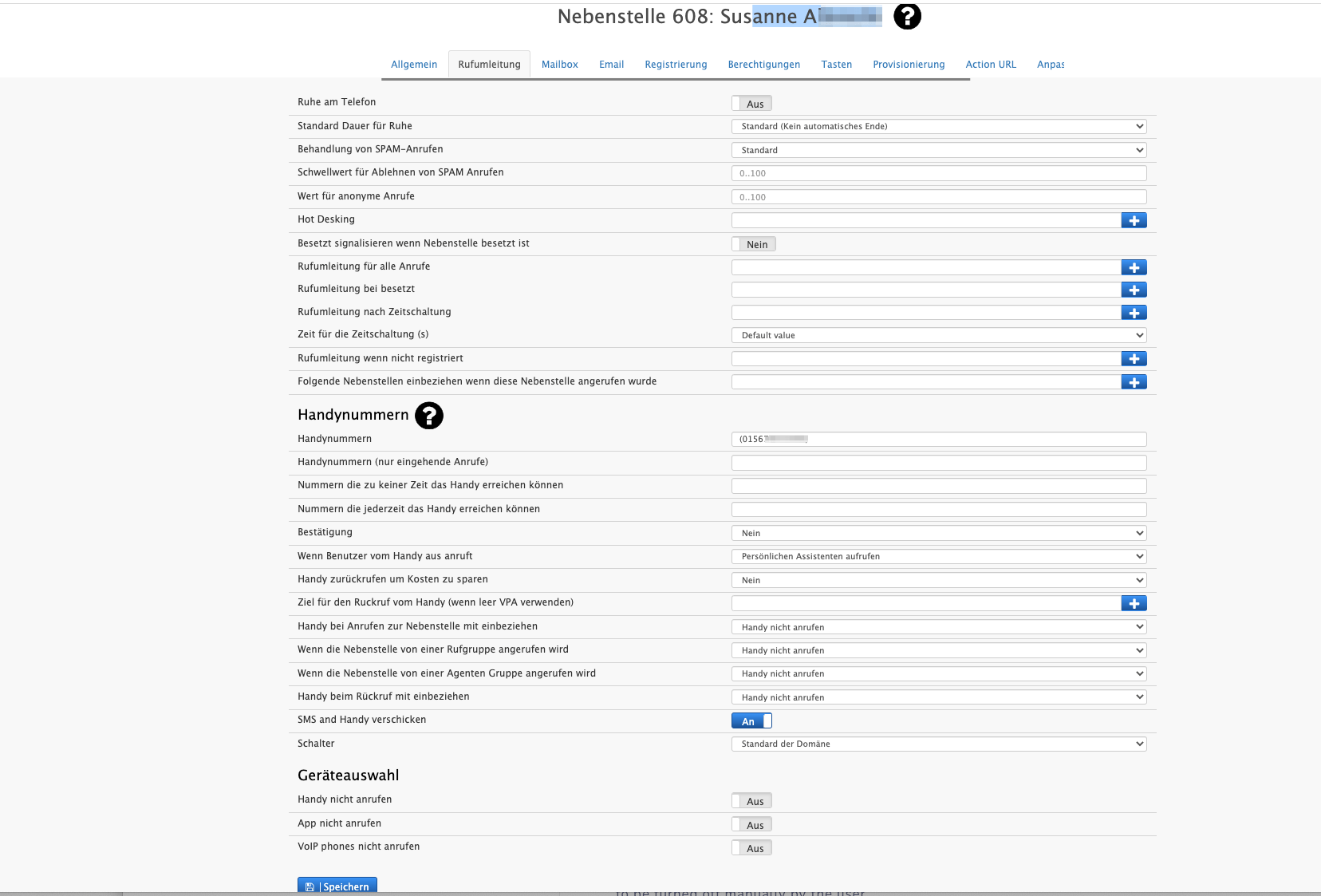The width and height of the screenshot is (1321, 896).
Task: Toggle the Ruhe am Telefon switch
Action: coord(751,104)
